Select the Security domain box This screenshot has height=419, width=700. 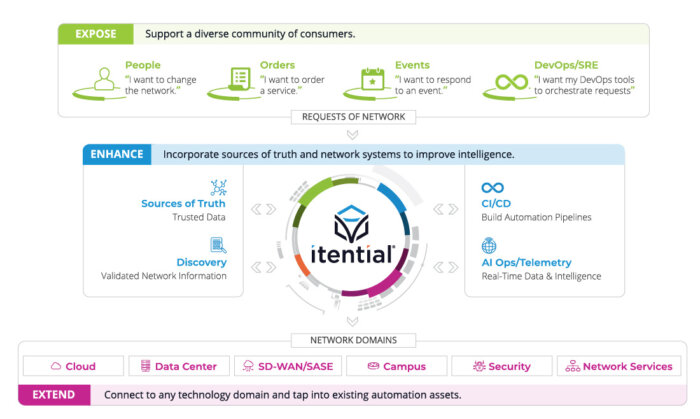click(x=502, y=366)
